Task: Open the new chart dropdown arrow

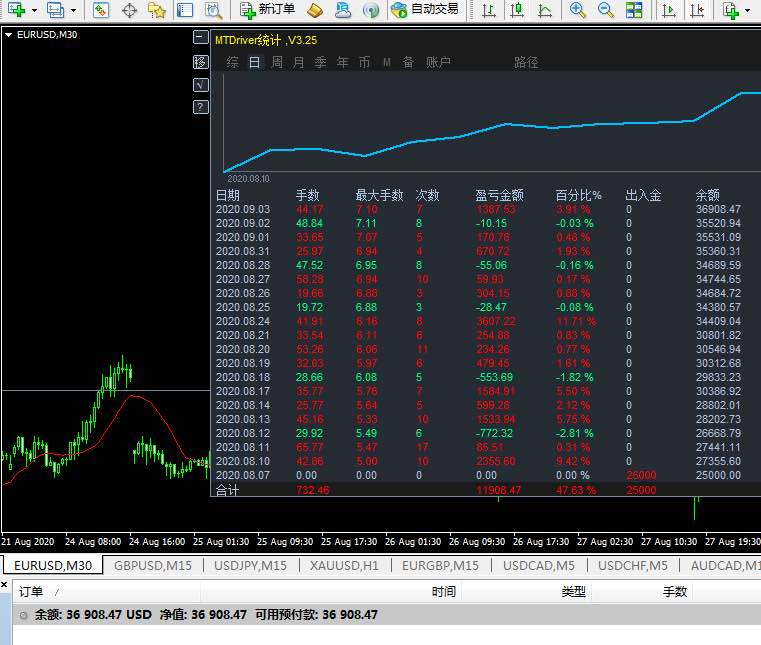Action: [x=34, y=10]
